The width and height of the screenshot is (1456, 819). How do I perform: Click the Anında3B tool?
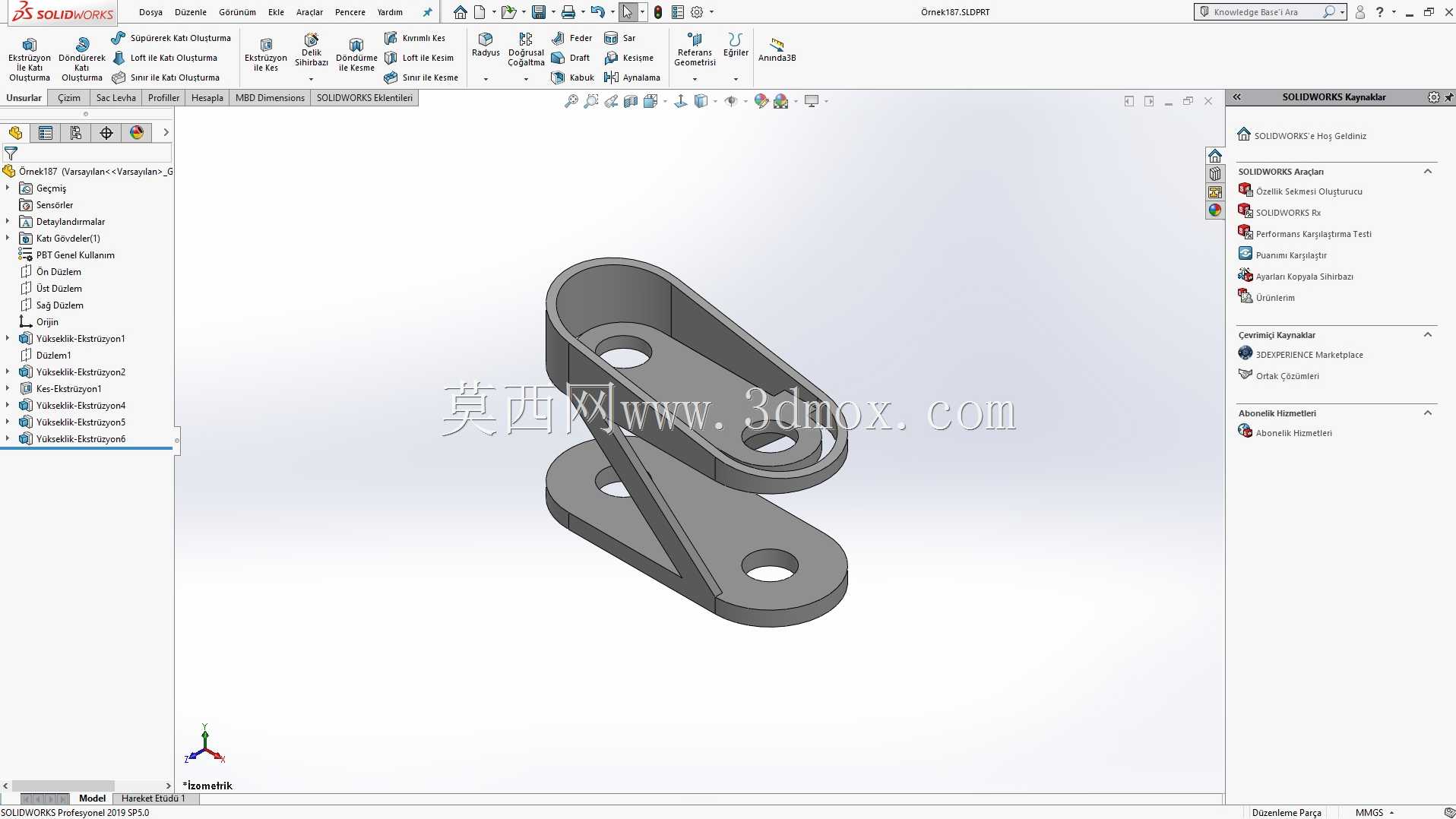[777, 50]
